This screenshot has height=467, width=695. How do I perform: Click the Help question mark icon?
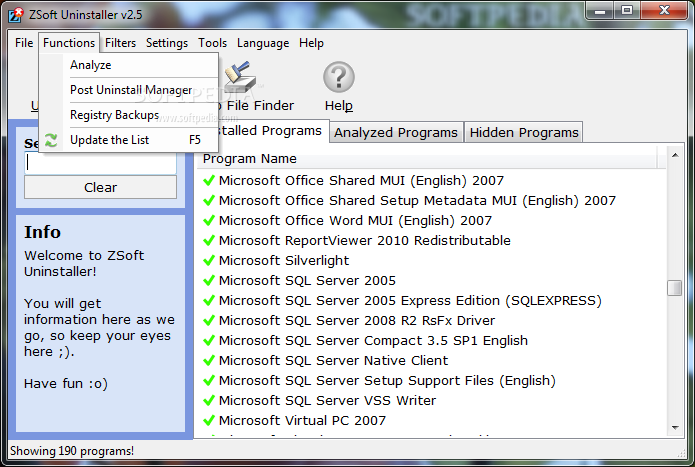coord(339,77)
